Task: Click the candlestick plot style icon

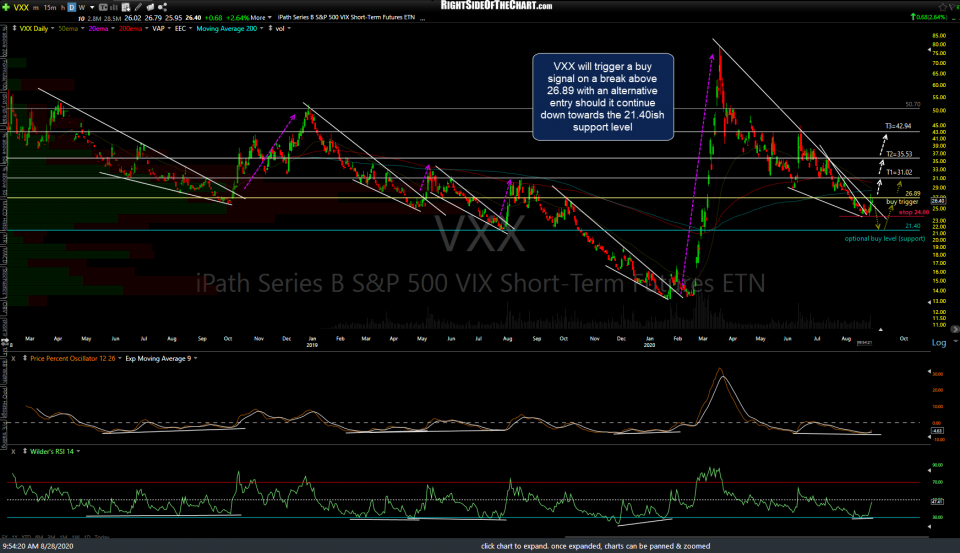Action: click(x=103, y=7)
